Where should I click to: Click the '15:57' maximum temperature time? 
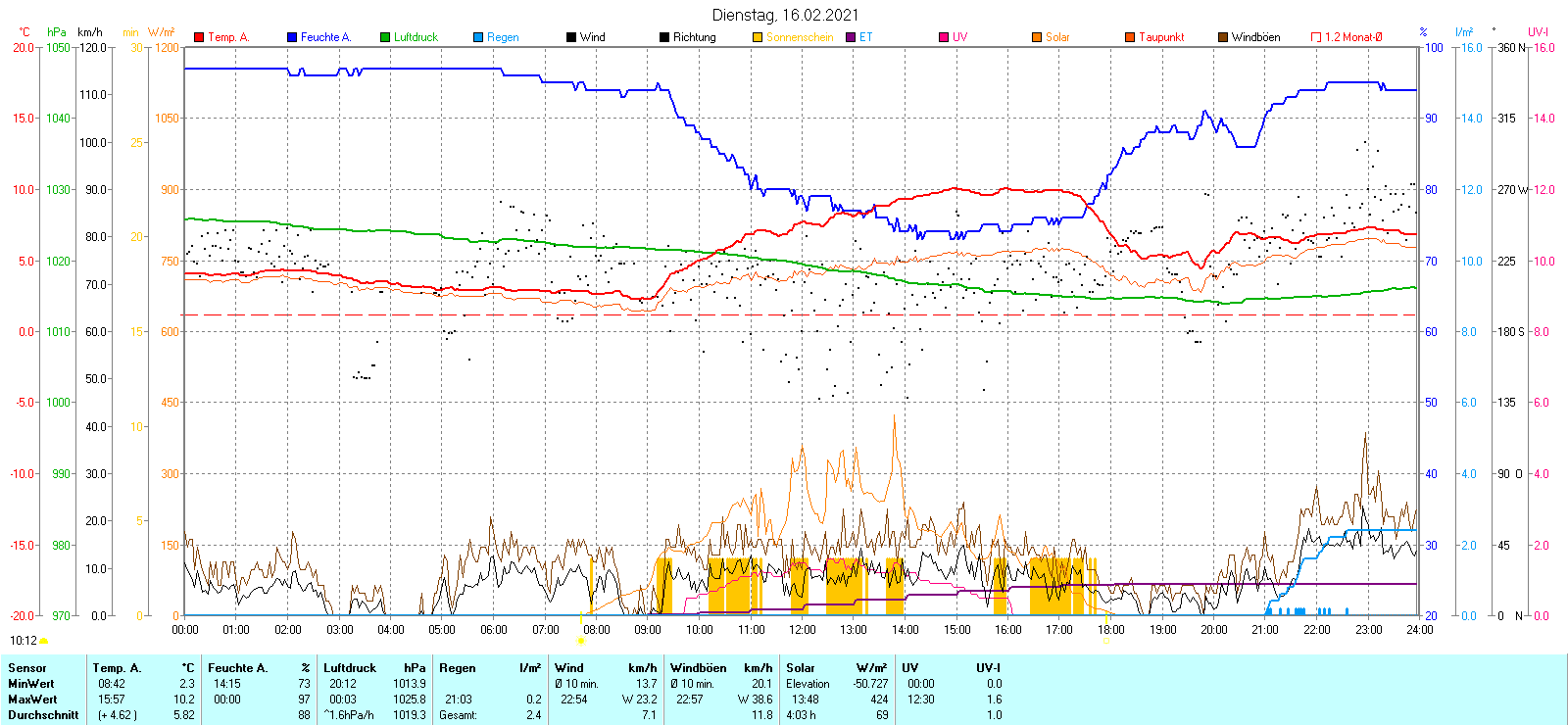[x=113, y=700]
